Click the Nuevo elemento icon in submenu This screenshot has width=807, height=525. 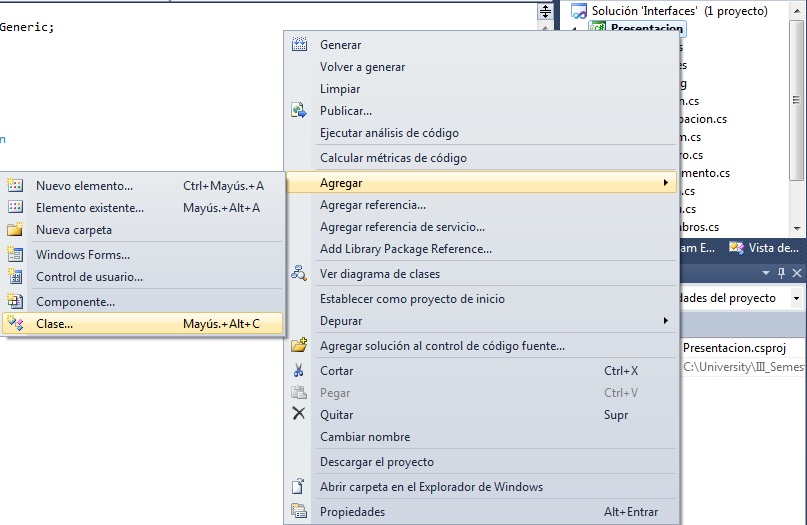click(x=15, y=185)
